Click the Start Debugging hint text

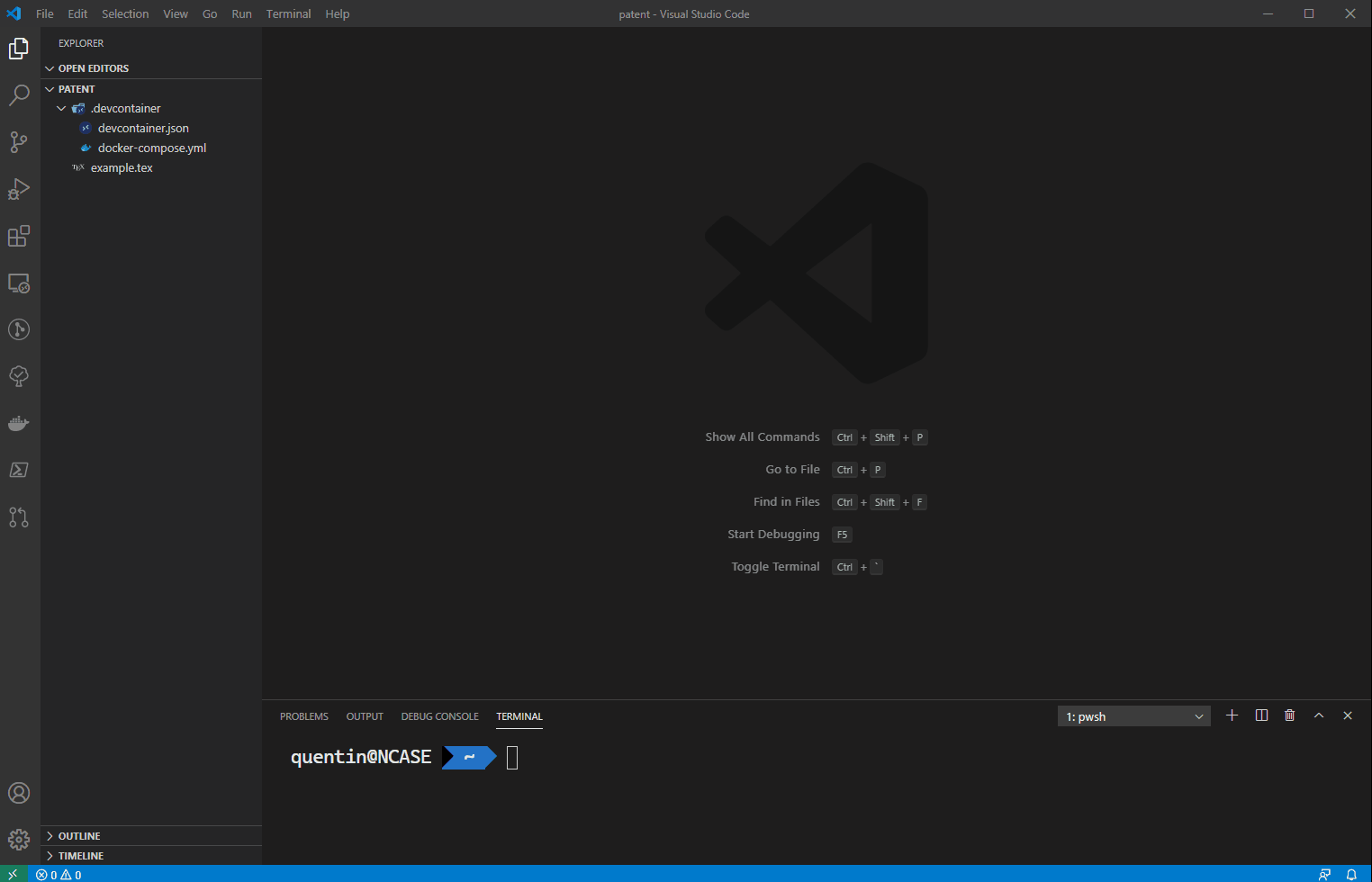(774, 535)
